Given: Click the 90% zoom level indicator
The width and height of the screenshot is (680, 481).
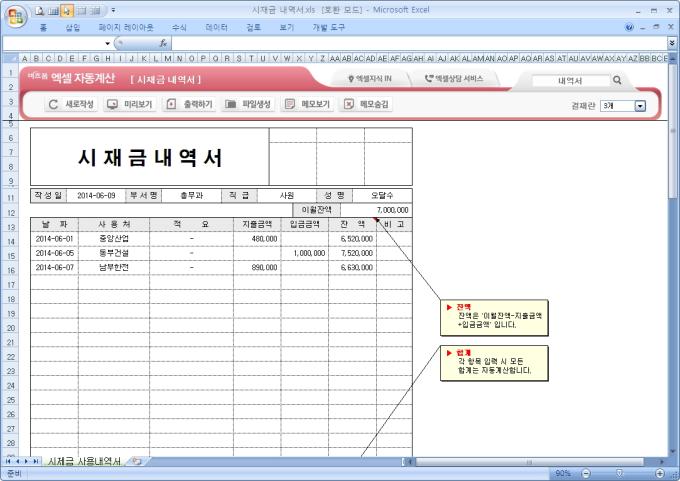Looking at the screenshot, I should pyautogui.click(x=562, y=473).
